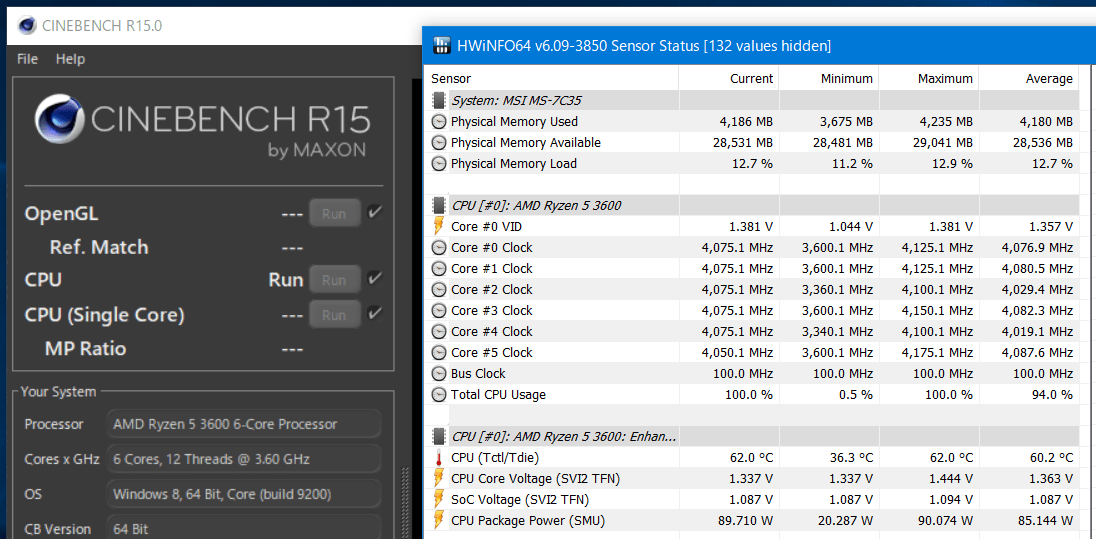Click the Processor field in Your System
The height and width of the screenshot is (539, 1096).
pyautogui.click(x=243, y=424)
